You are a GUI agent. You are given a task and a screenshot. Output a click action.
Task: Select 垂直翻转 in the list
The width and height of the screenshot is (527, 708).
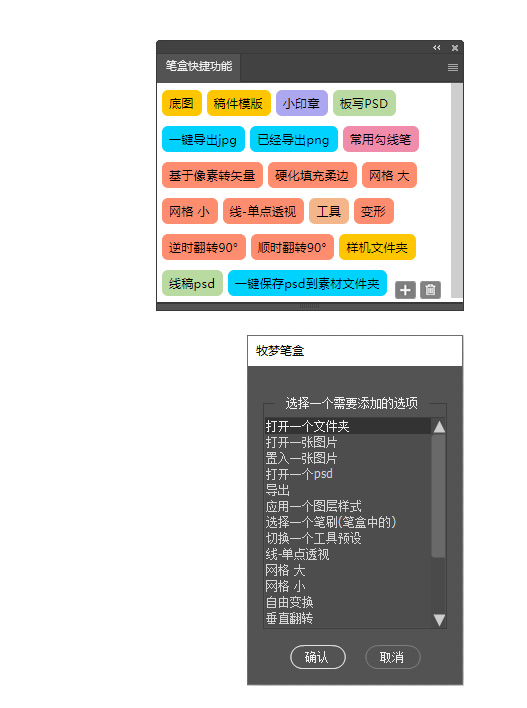click(348, 618)
